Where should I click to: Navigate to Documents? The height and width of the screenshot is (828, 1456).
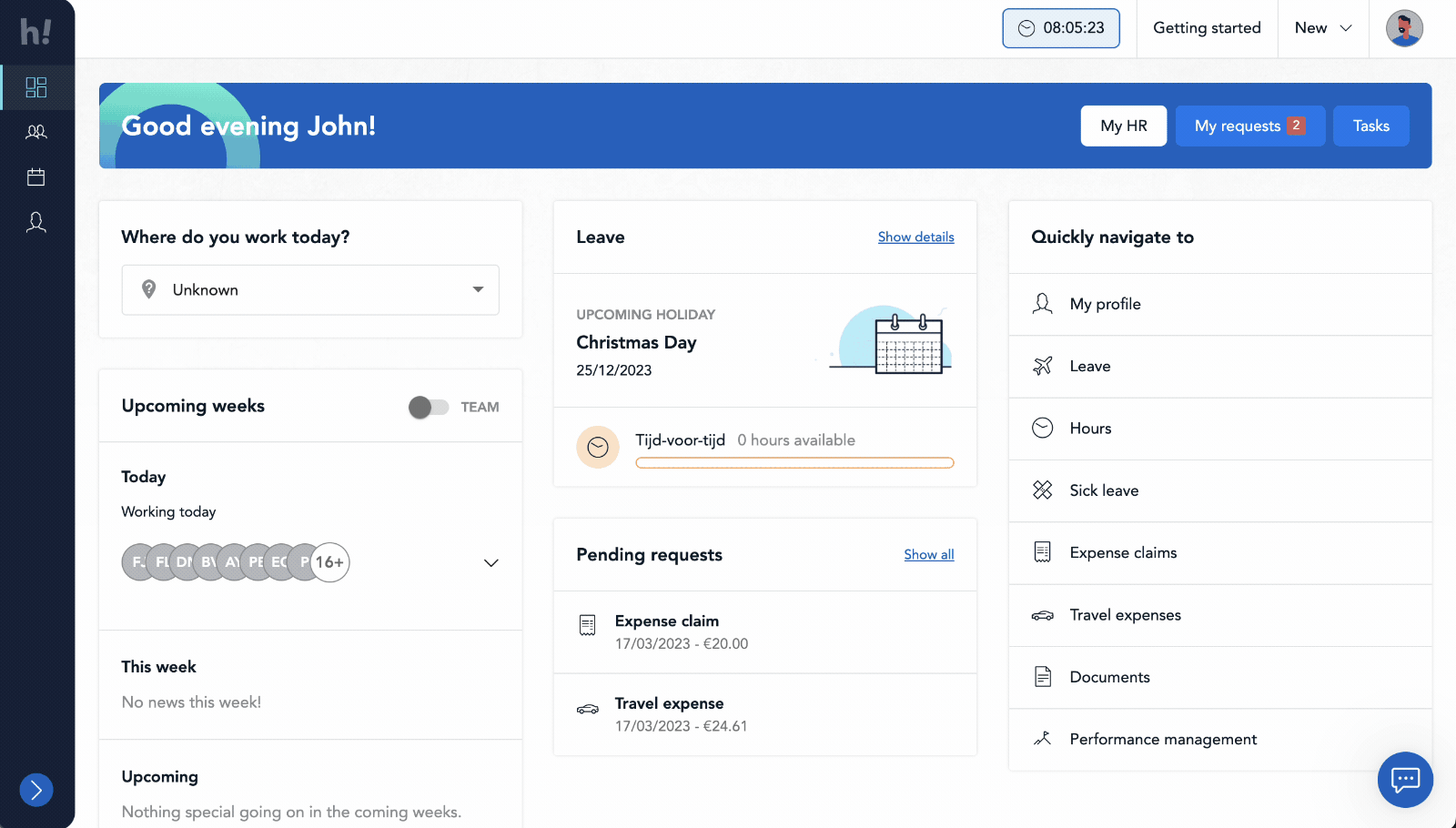pyautogui.click(x=1220, y=678)
